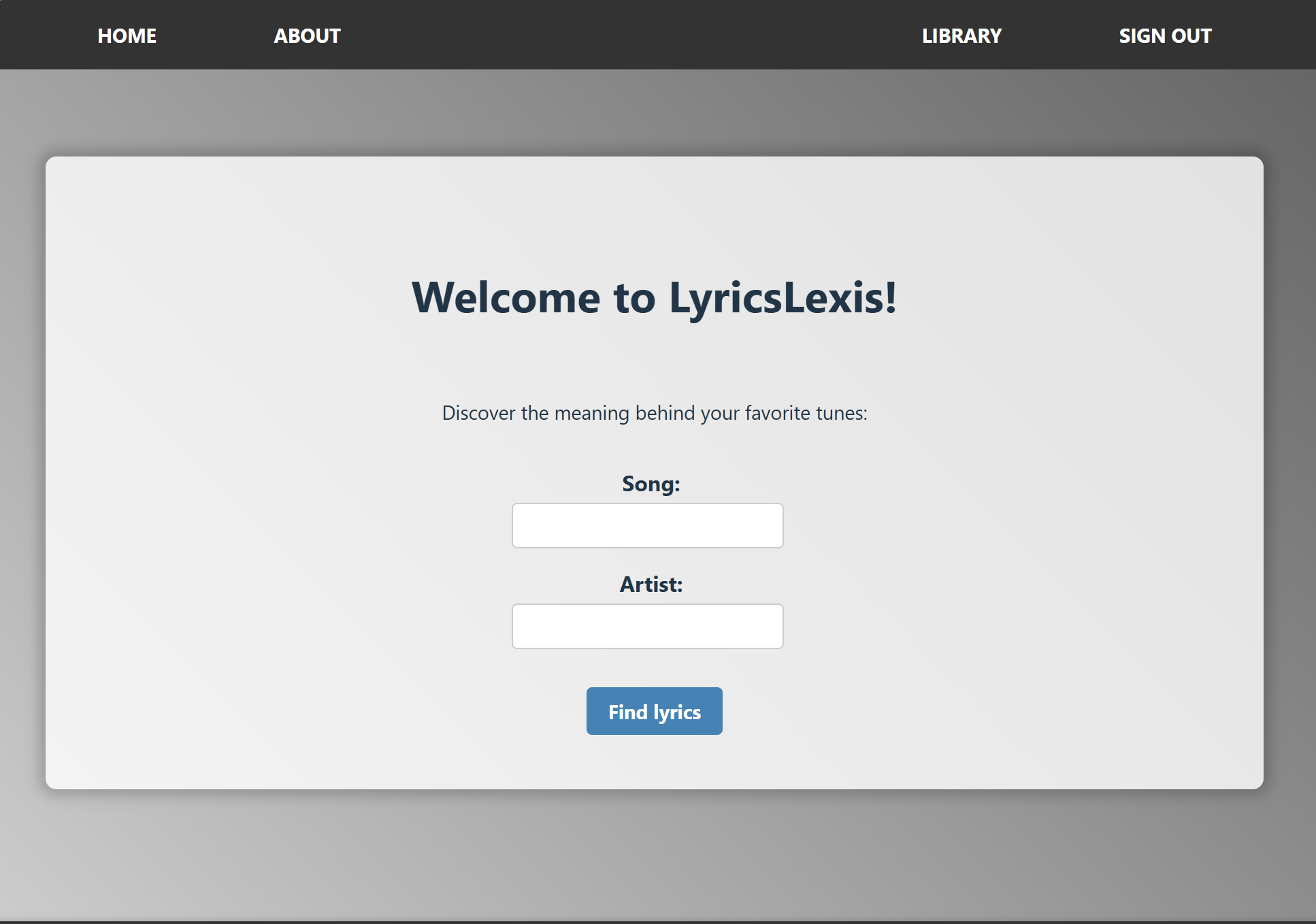Click the "Song:" field label
Image resolution: width=1316 pixels, height=924 pixels.
[651, 484]
